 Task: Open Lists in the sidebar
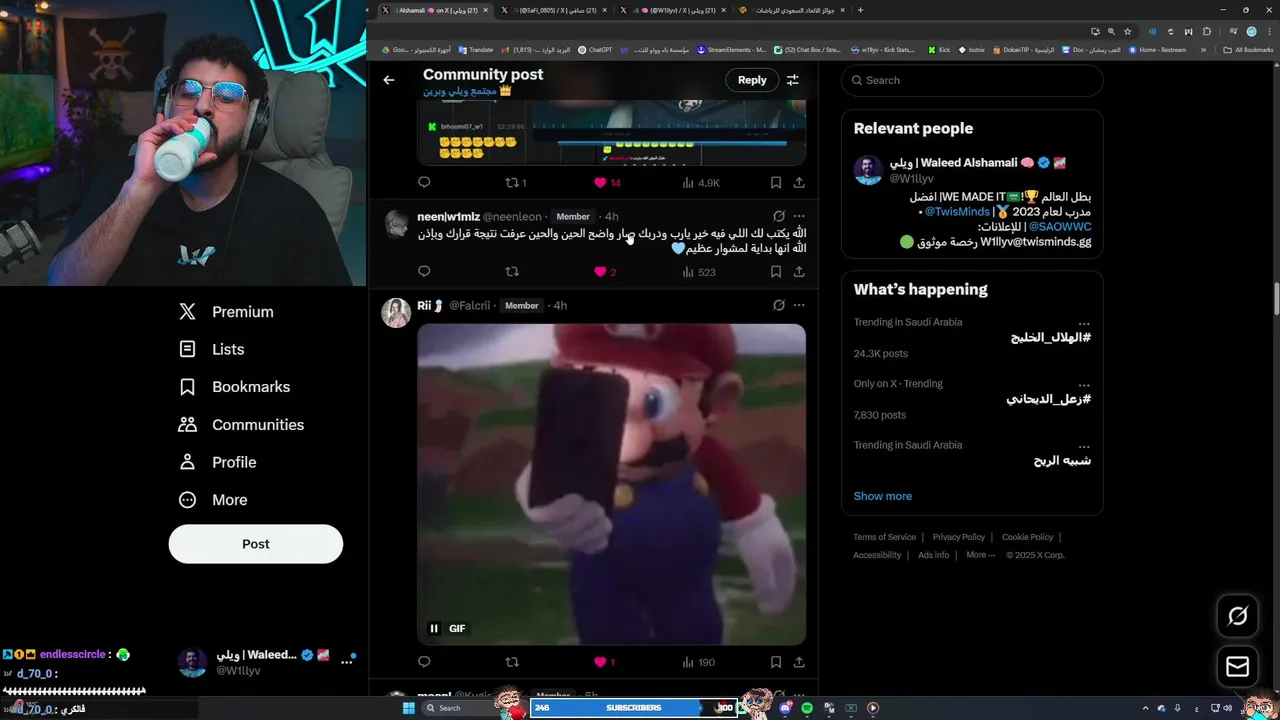(211, 349)
